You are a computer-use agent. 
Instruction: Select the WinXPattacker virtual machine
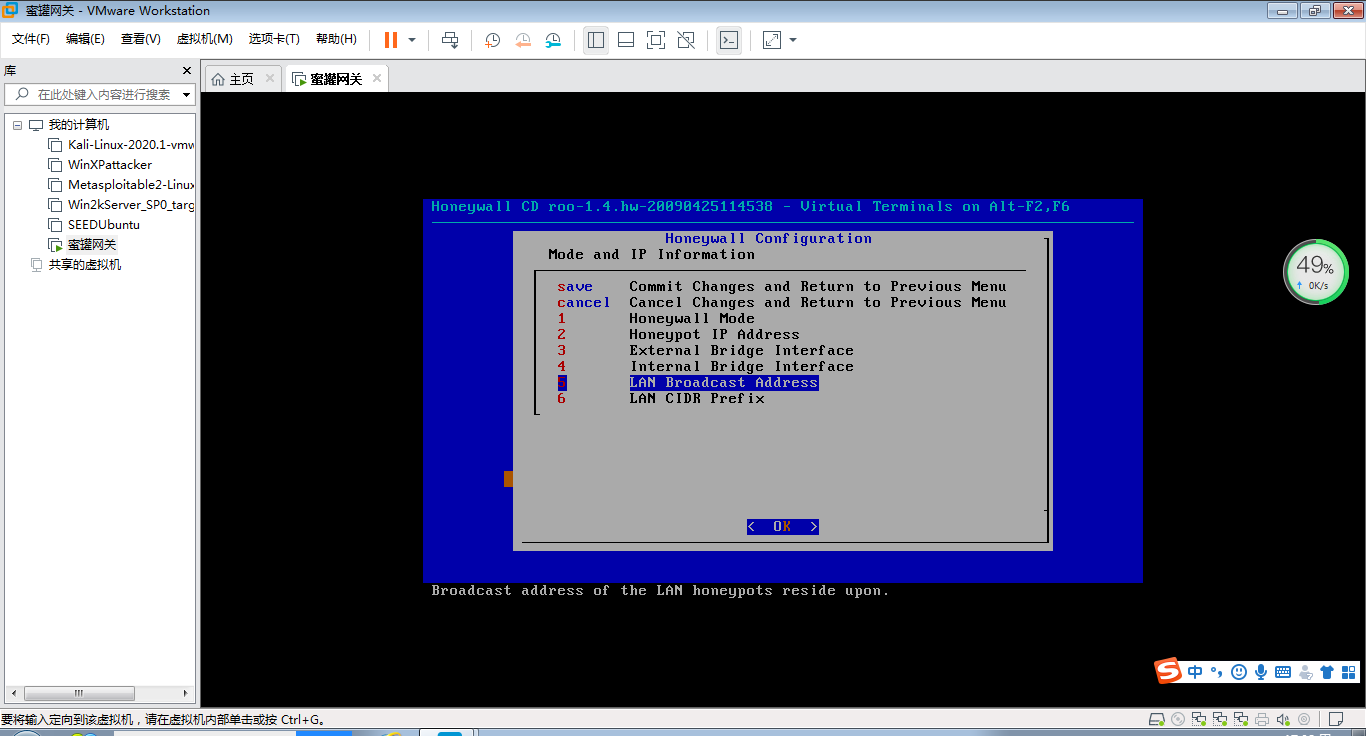coord(110,165)
